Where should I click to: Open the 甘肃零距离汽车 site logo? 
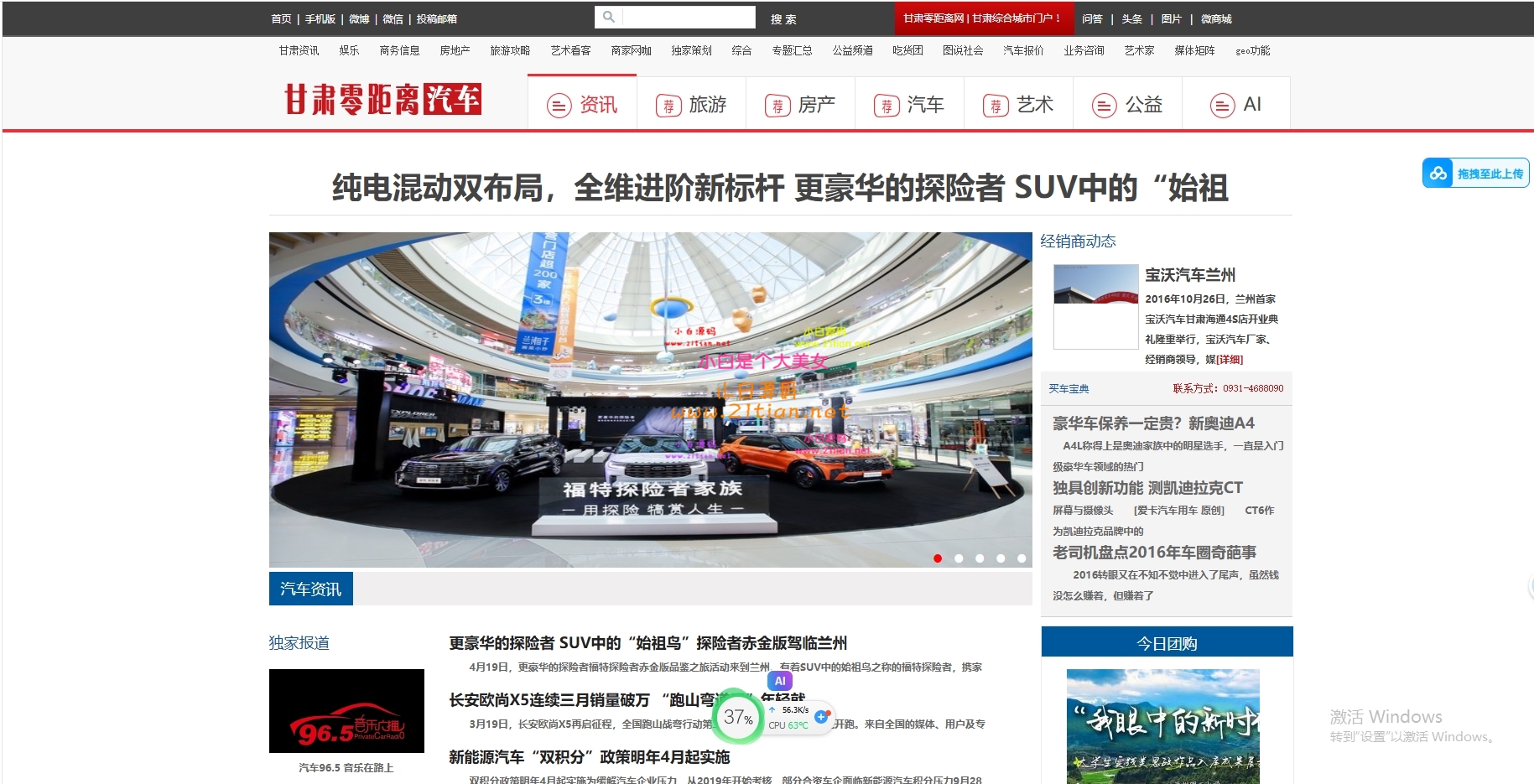click(x=382, y=99)
